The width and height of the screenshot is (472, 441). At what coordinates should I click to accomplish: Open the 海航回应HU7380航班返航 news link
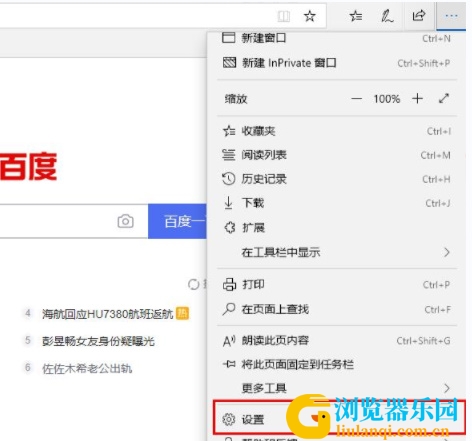point(108,314)
